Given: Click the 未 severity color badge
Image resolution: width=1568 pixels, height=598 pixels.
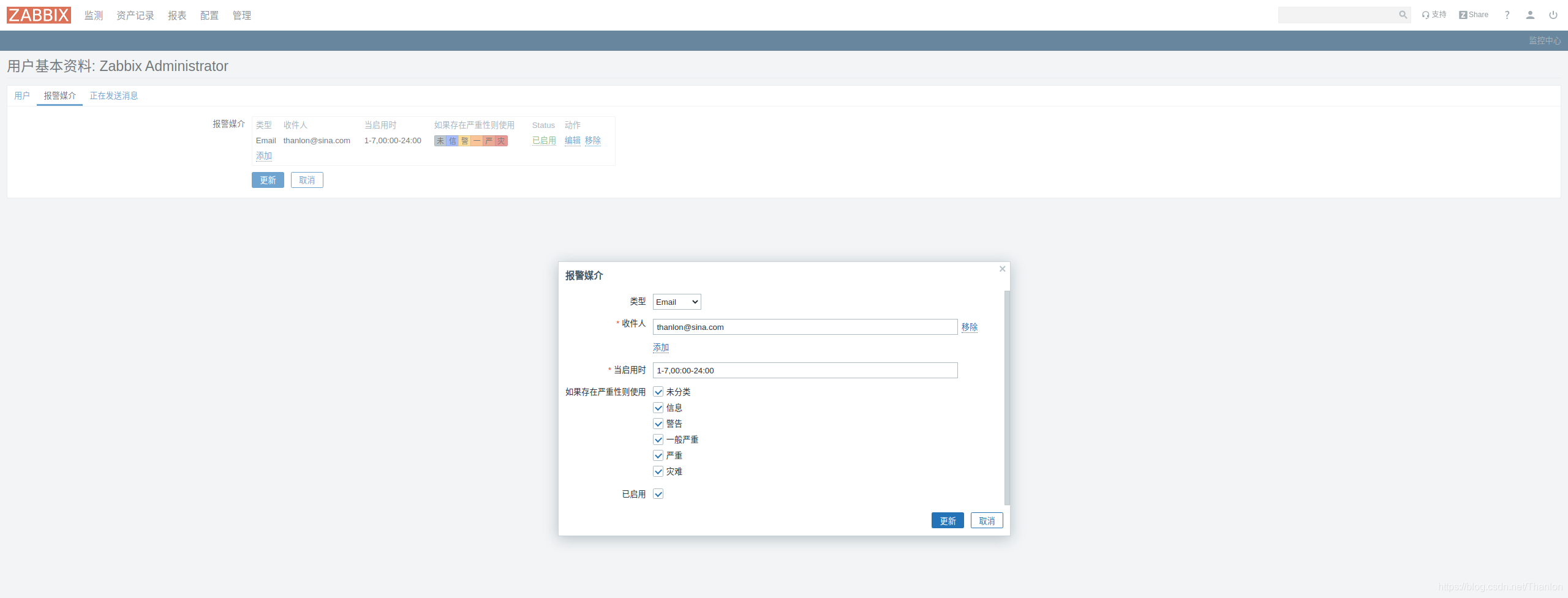Looking at the screenshot, I should (x=440, y=141).
